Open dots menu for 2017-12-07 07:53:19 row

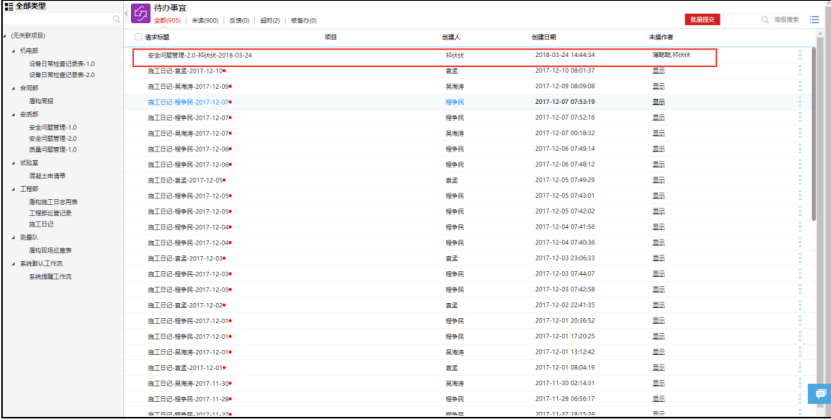800,102
